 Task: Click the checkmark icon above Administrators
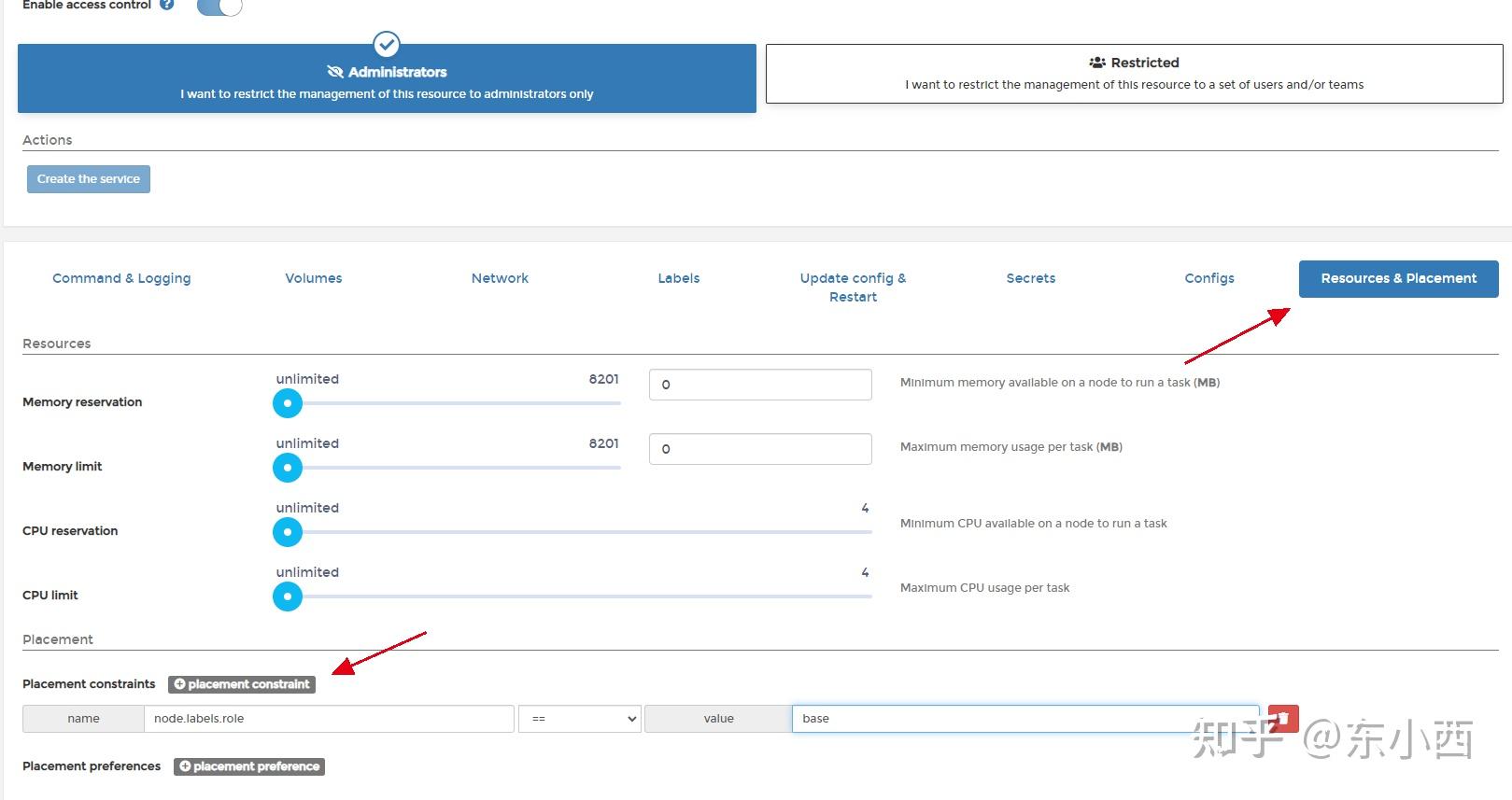coord(387,44)
